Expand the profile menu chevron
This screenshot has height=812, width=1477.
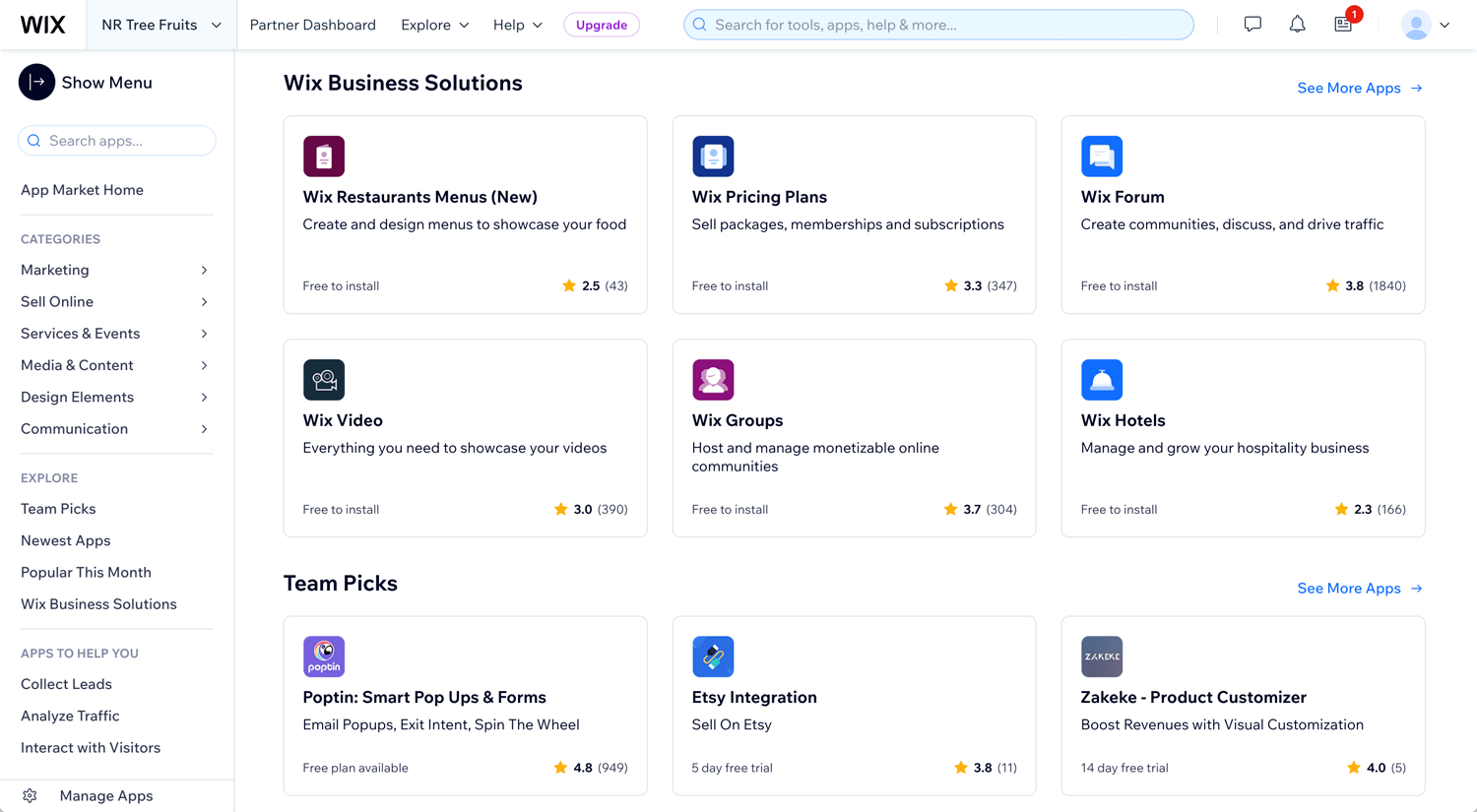(x=1445, y=25)
